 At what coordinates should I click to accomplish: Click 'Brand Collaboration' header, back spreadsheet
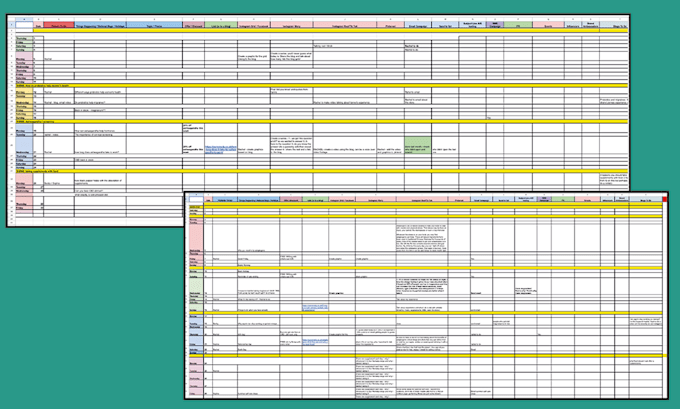coord(590,25)
